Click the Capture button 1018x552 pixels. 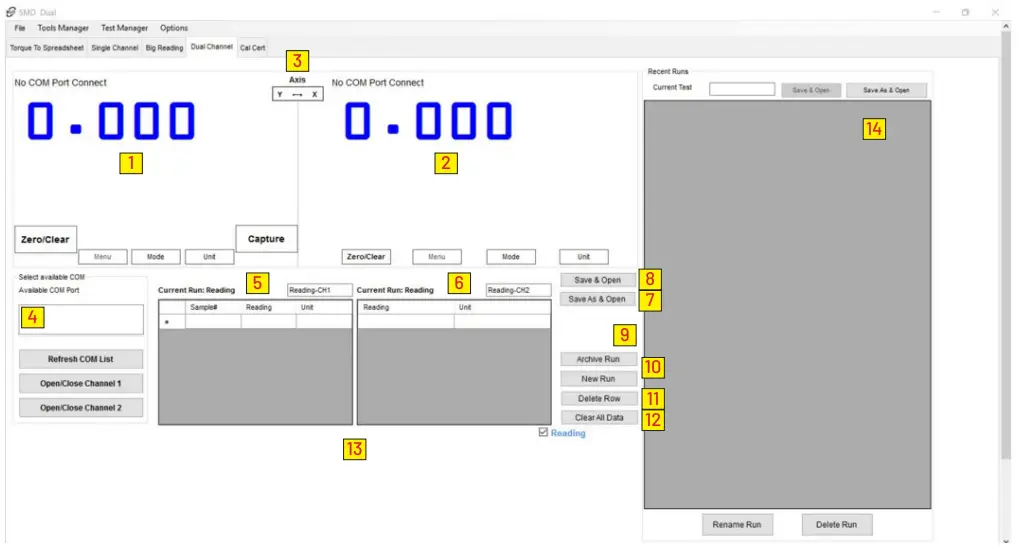point(266,238)
